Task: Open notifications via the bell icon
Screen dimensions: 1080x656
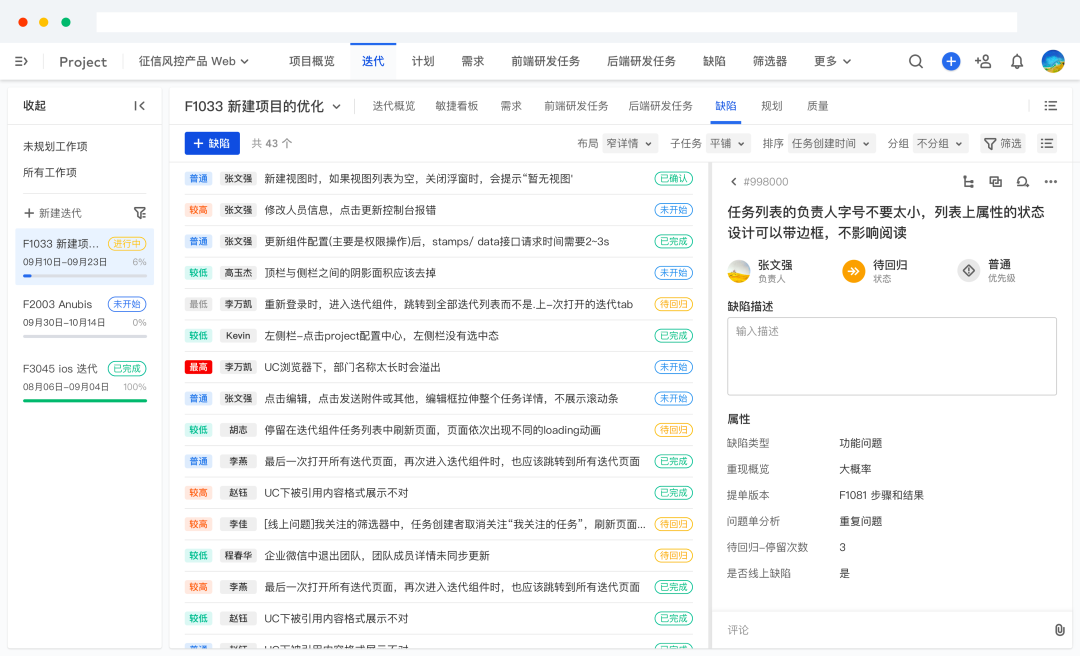Action: coord(1017,61)
